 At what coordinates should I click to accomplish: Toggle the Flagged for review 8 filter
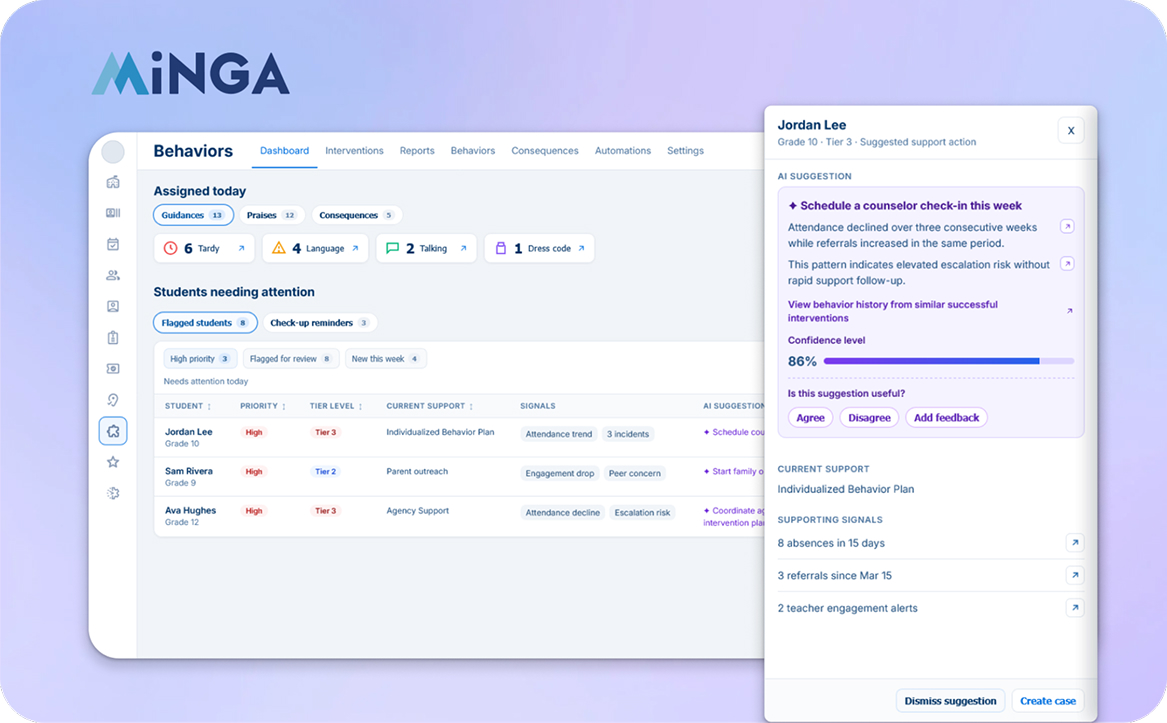291,359
